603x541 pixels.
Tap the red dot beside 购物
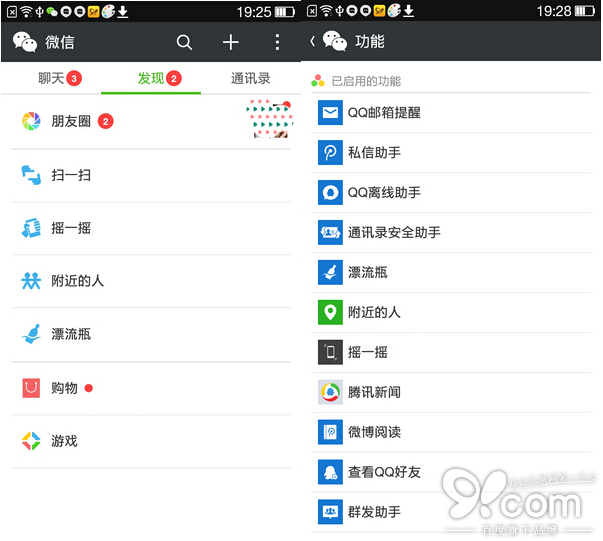click(88, 388)
